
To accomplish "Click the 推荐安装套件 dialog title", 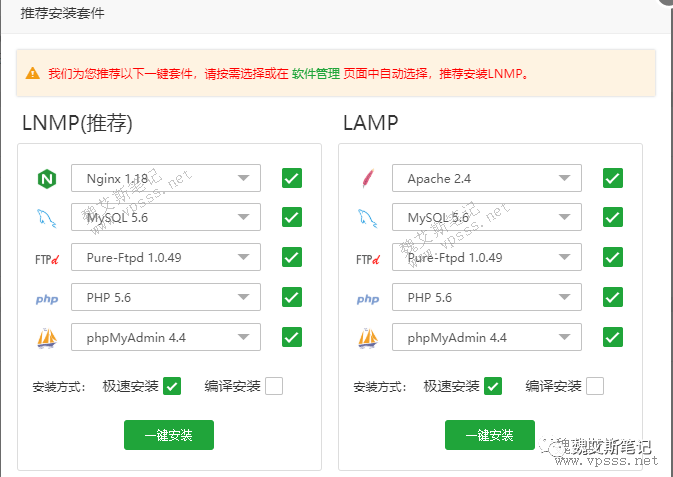I will 62,13.
